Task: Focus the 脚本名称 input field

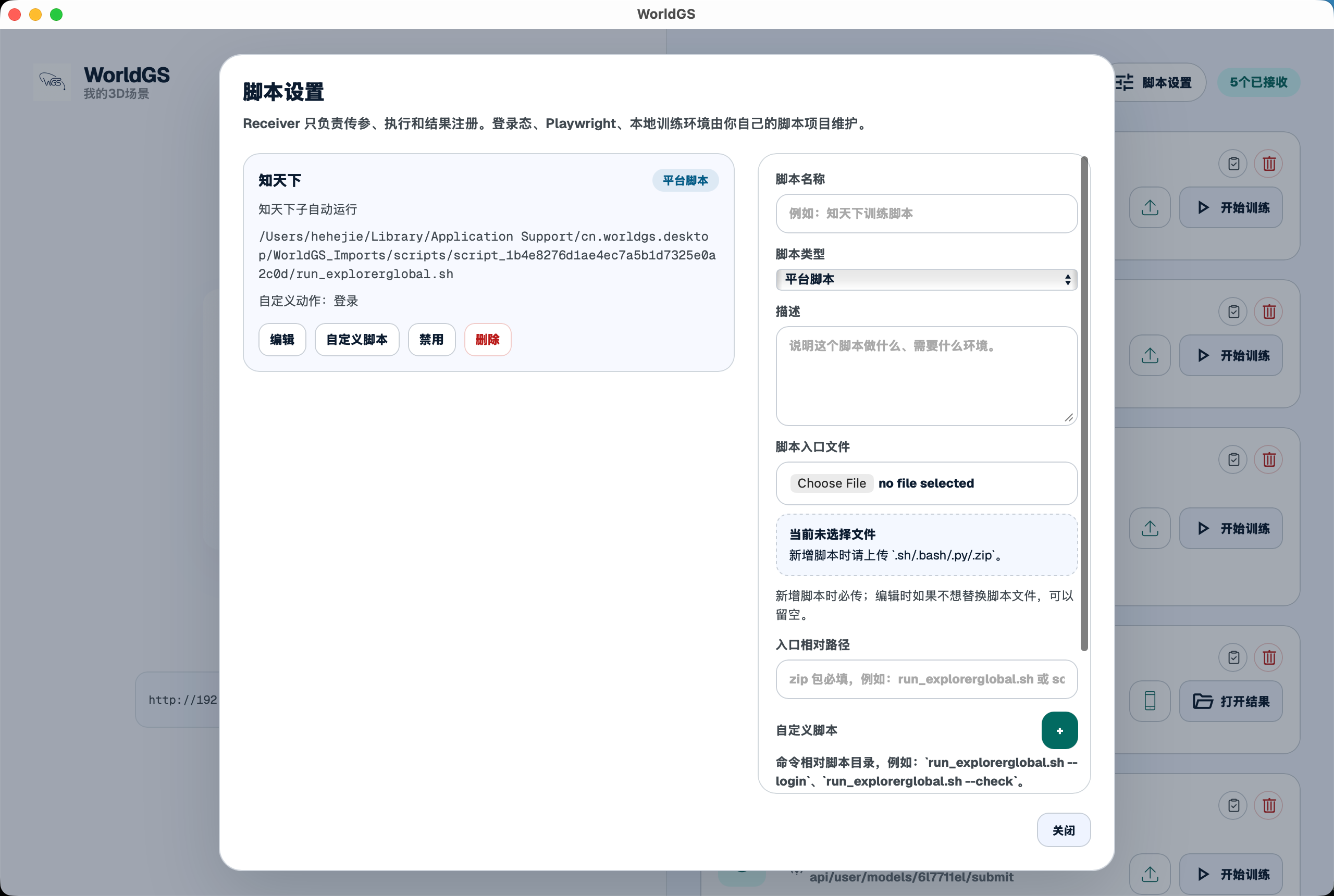Action: [x=927, y=214]
